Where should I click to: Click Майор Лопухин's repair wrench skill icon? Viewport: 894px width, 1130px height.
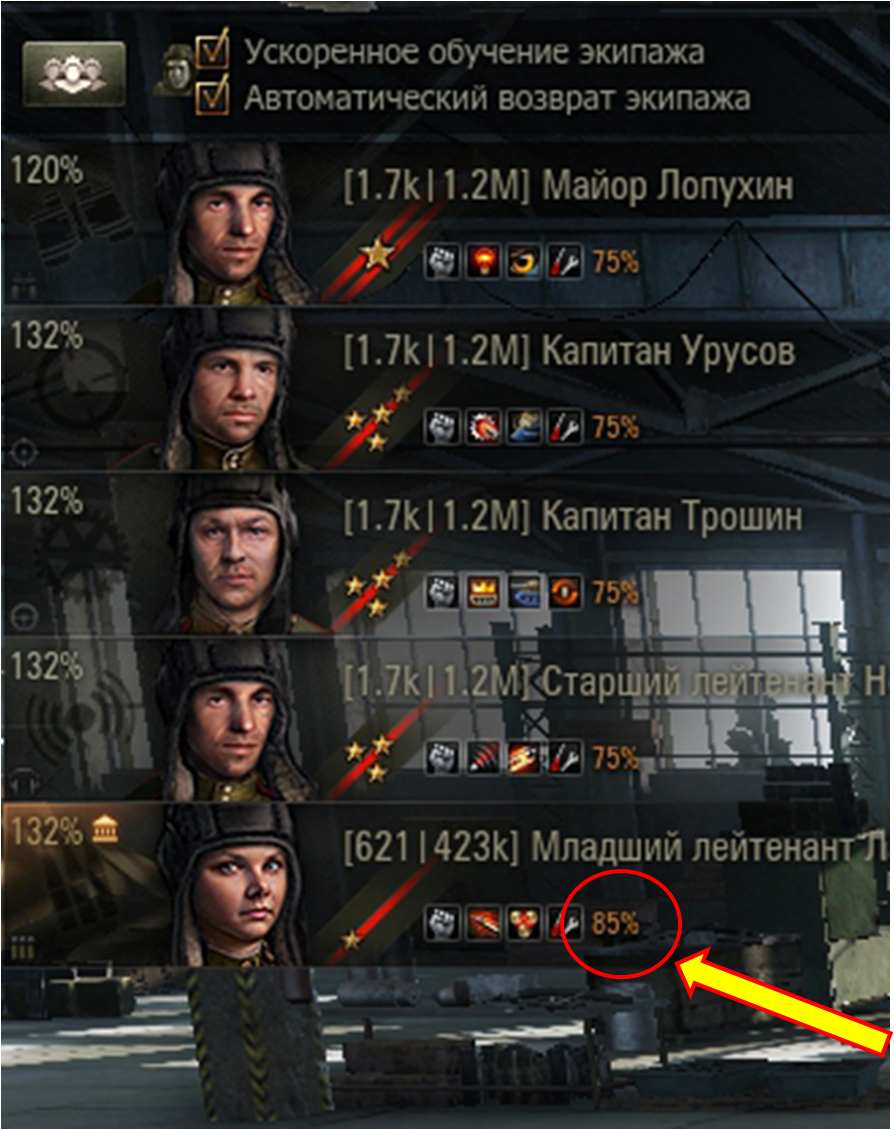pos(565,261)
